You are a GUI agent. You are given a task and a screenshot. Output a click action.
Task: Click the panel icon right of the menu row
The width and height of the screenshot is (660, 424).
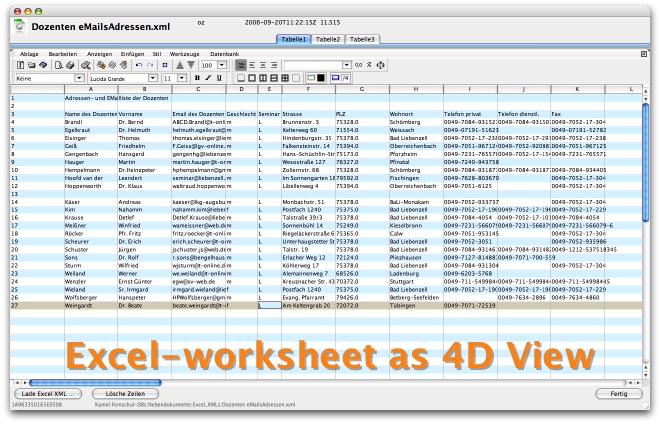[x=644, y=54]
